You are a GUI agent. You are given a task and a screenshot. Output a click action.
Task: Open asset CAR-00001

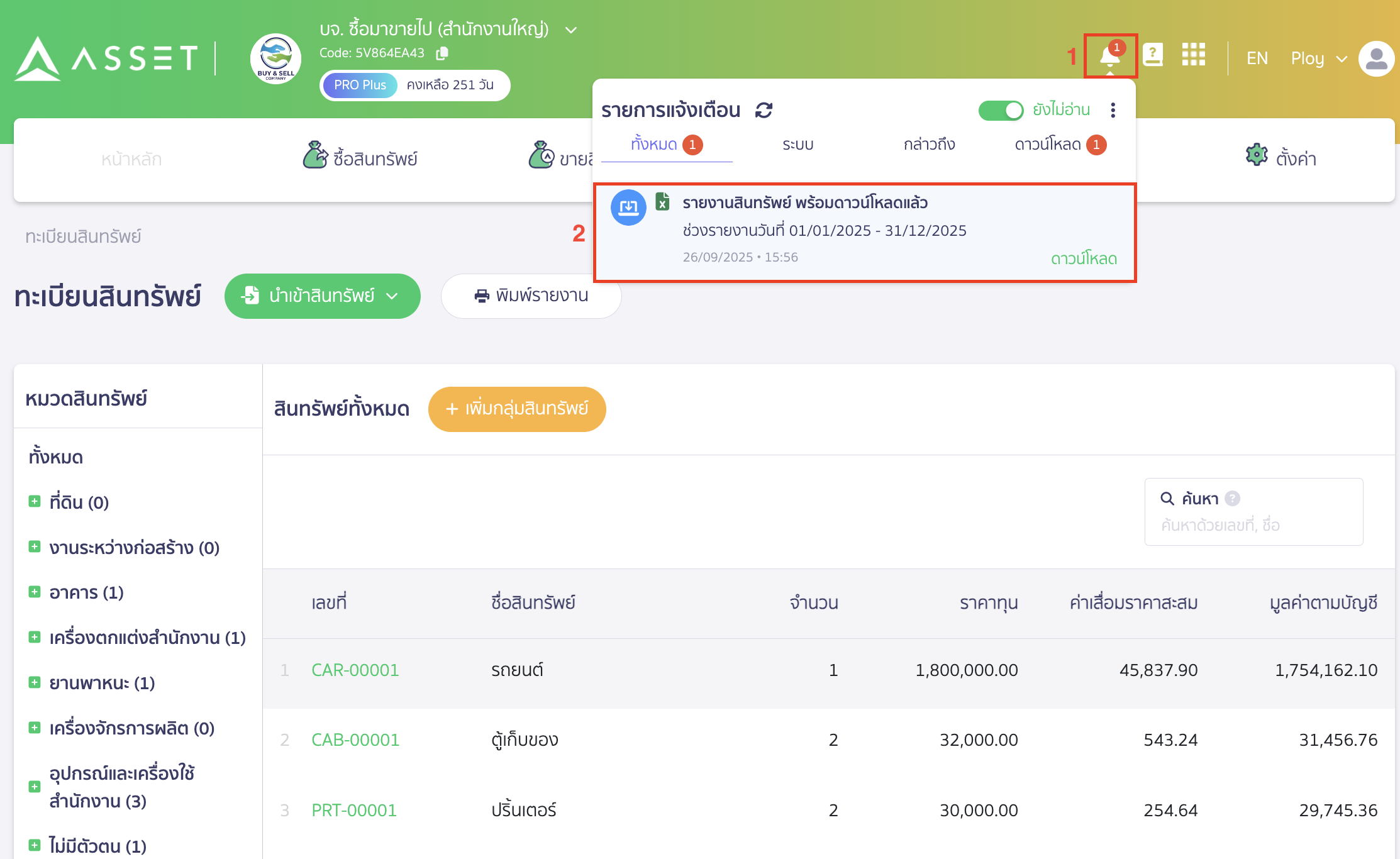pos(355,670)
